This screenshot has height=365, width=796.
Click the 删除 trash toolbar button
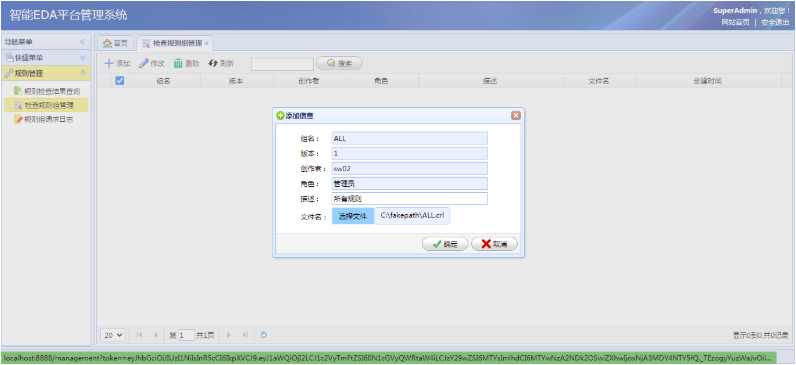coord(186,63)
